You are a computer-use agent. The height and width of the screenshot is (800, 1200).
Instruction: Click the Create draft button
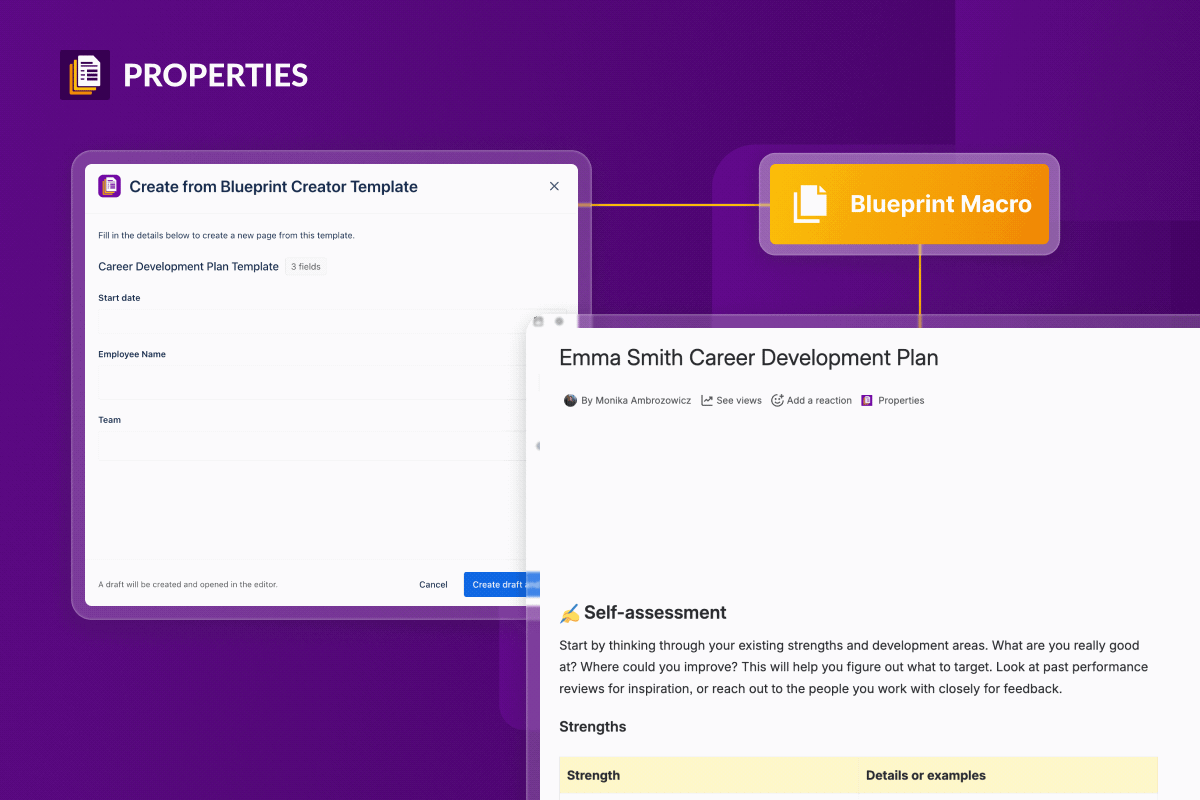coord(501,585)
